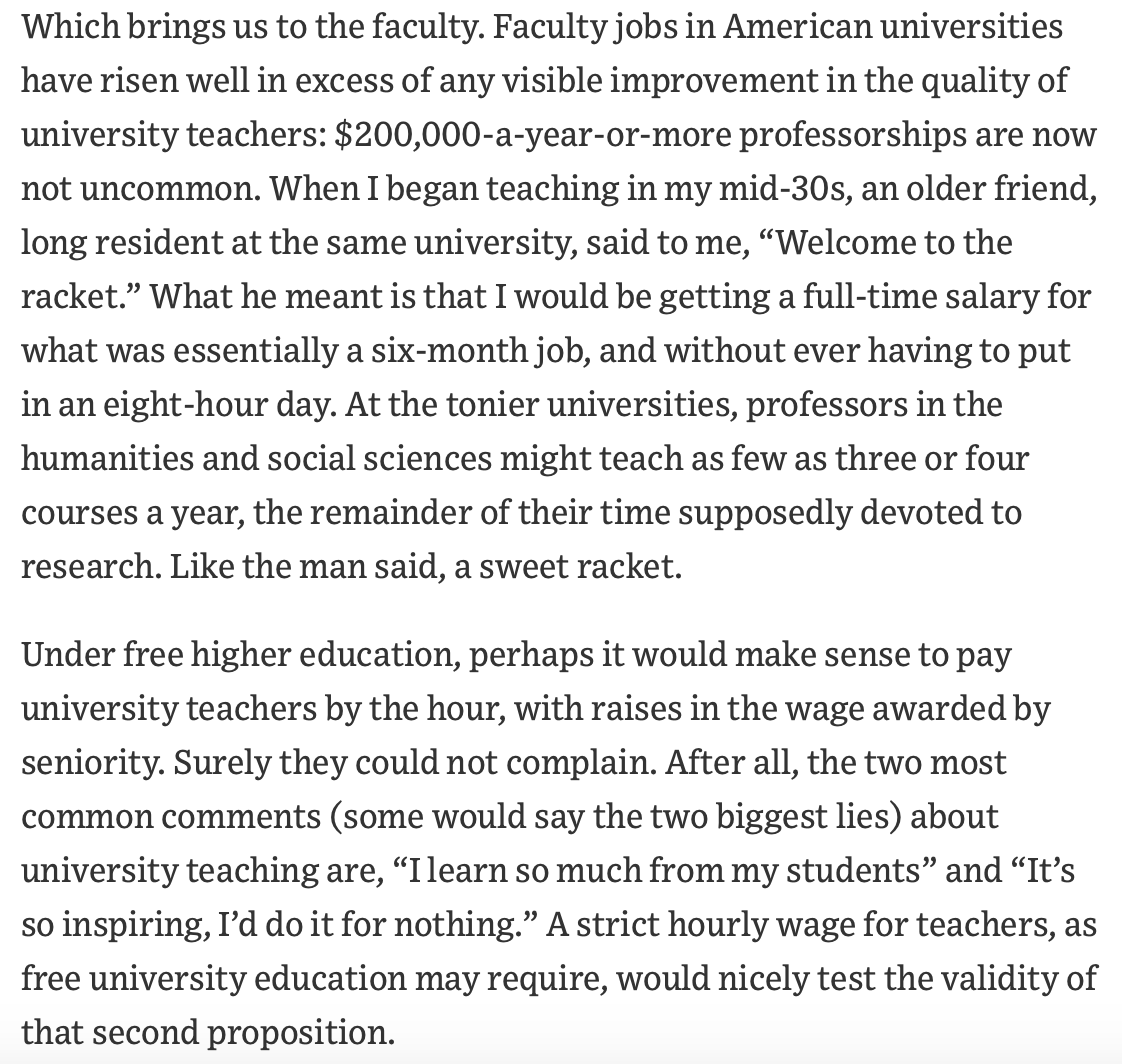The image size is (1122, 1064).
Task: Click the phrase "Welcome to the racket"
Action: pyautogui.click(x=894, y=243)
